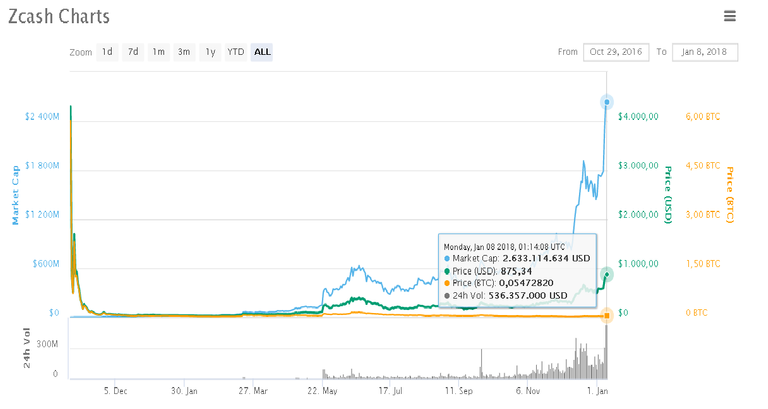Click the '6. Nov' date label
768x409 pixels.
coord(528,391)
